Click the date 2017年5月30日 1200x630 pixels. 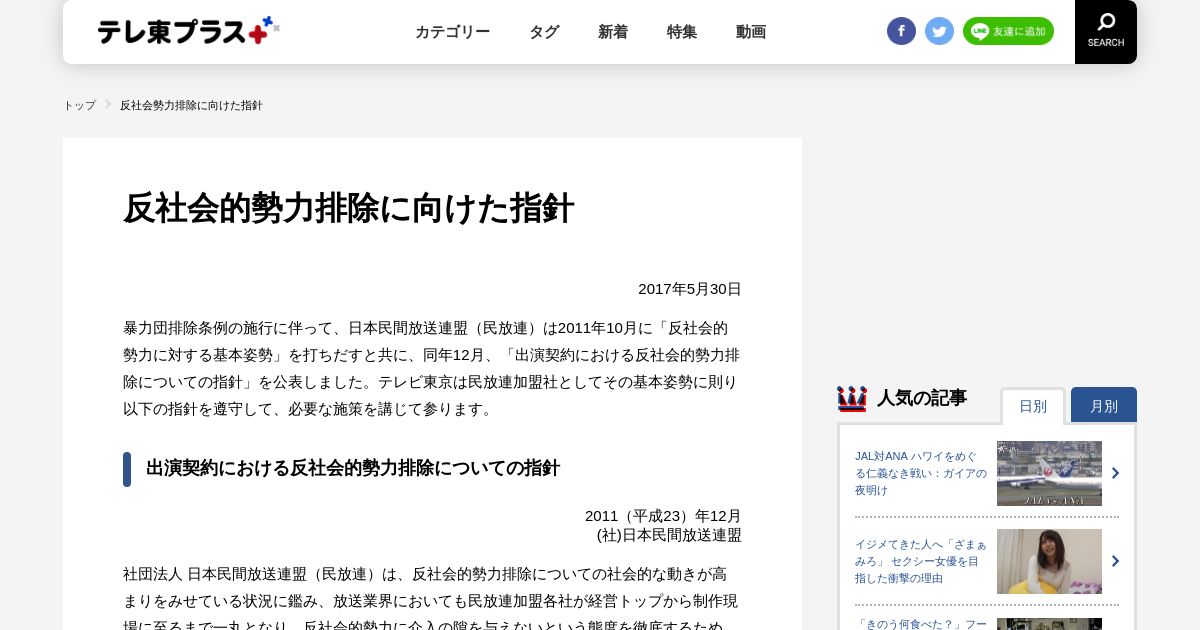coord(690,289)
